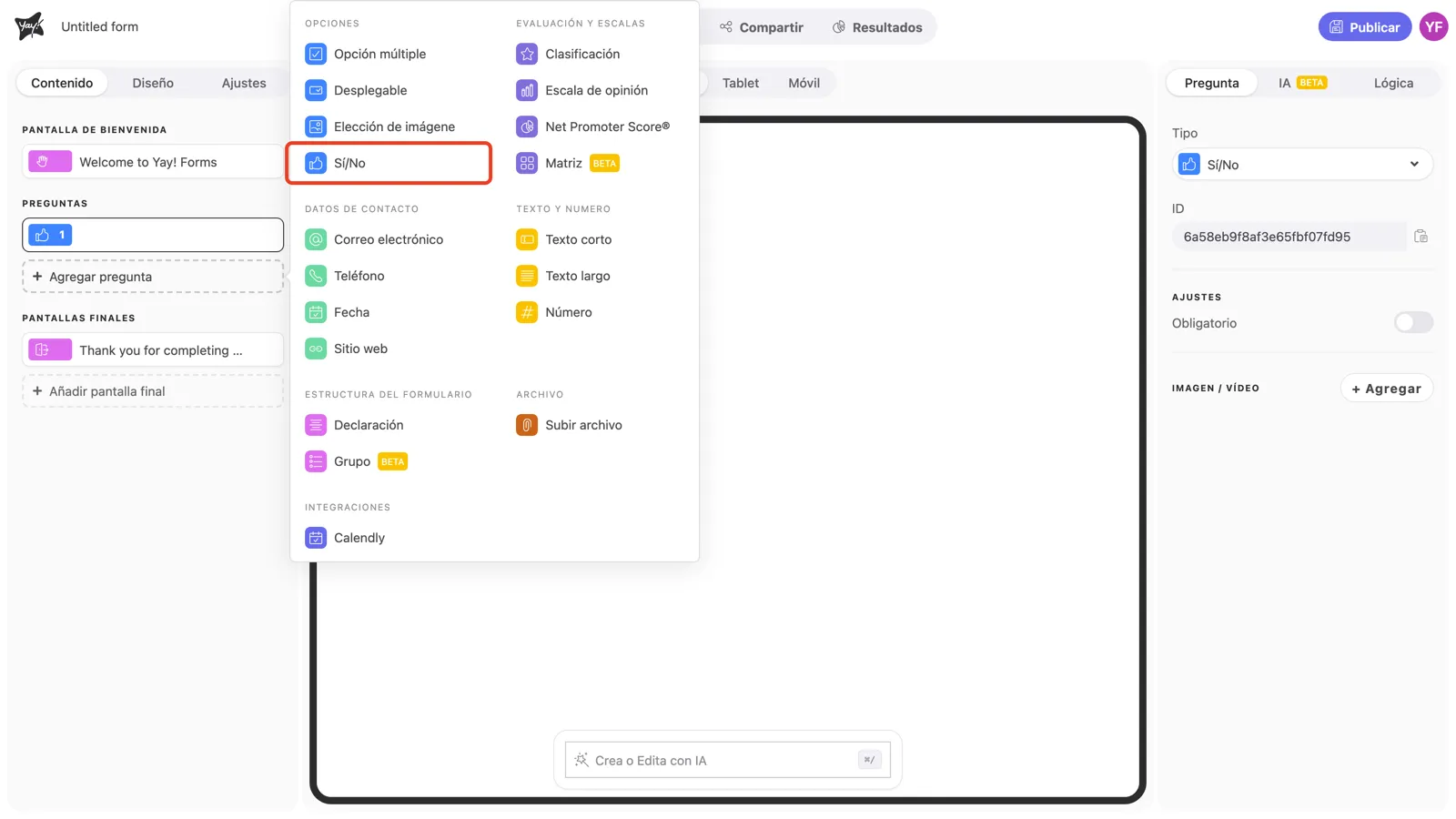The width and height of the screenshot is (1456, 819).
Task: Choose the Desplegable icon in Opciones
Action: [316, 90]
